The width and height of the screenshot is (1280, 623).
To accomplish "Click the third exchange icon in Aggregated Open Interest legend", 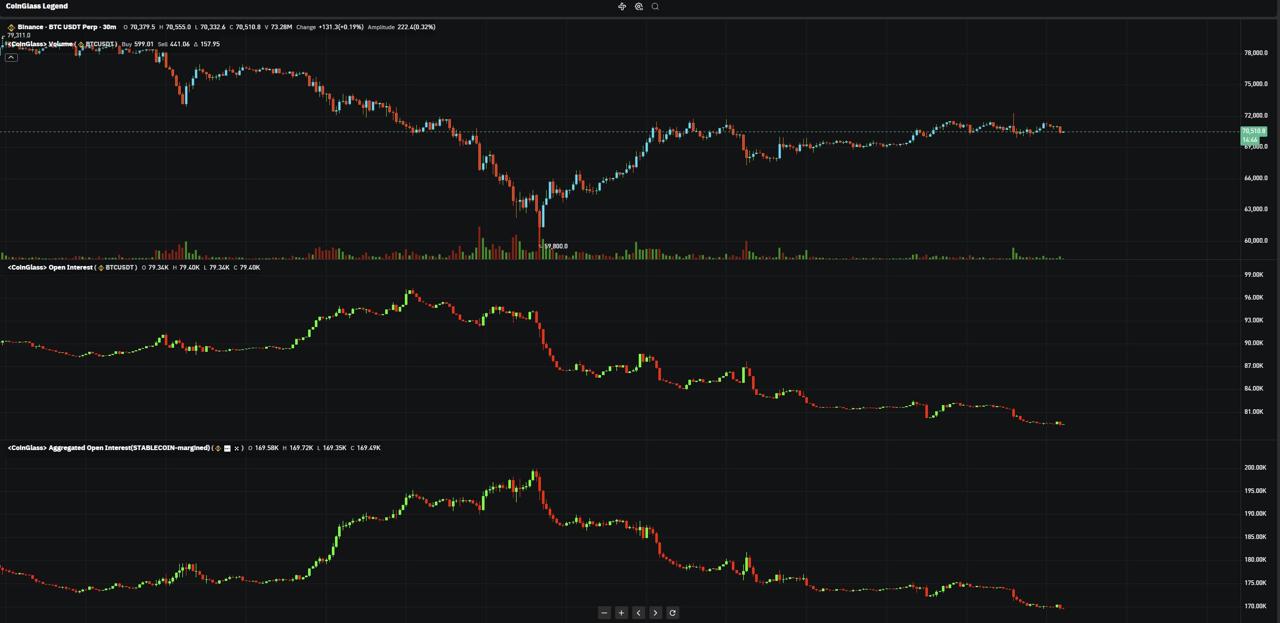I will tap(237, 448).
